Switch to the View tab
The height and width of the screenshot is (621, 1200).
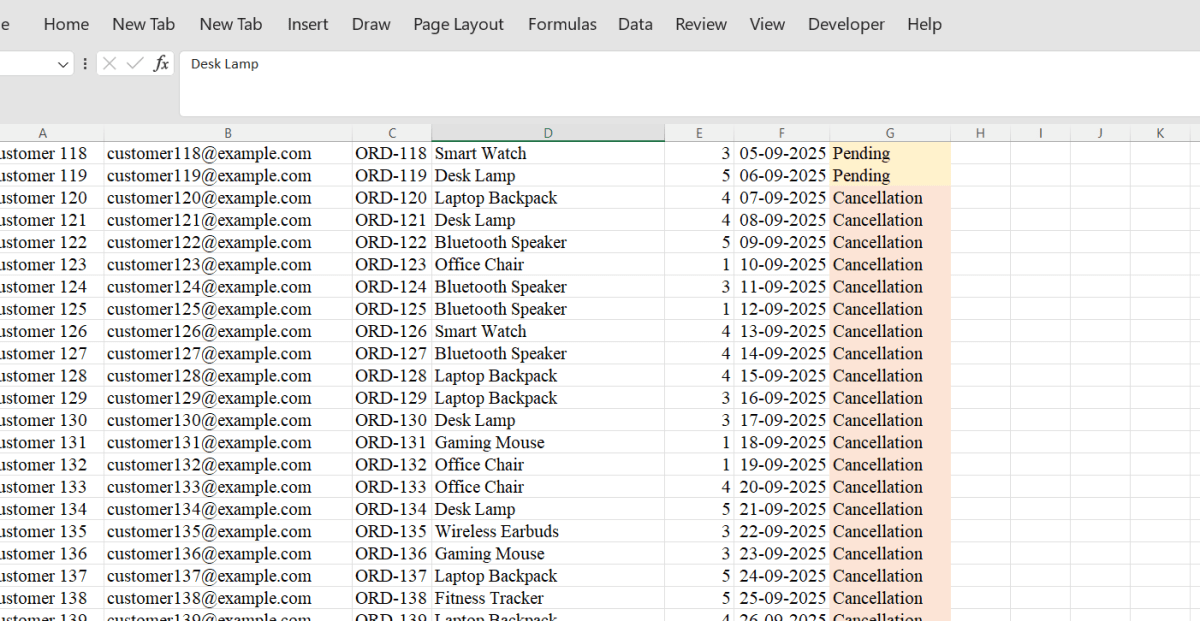767,24
